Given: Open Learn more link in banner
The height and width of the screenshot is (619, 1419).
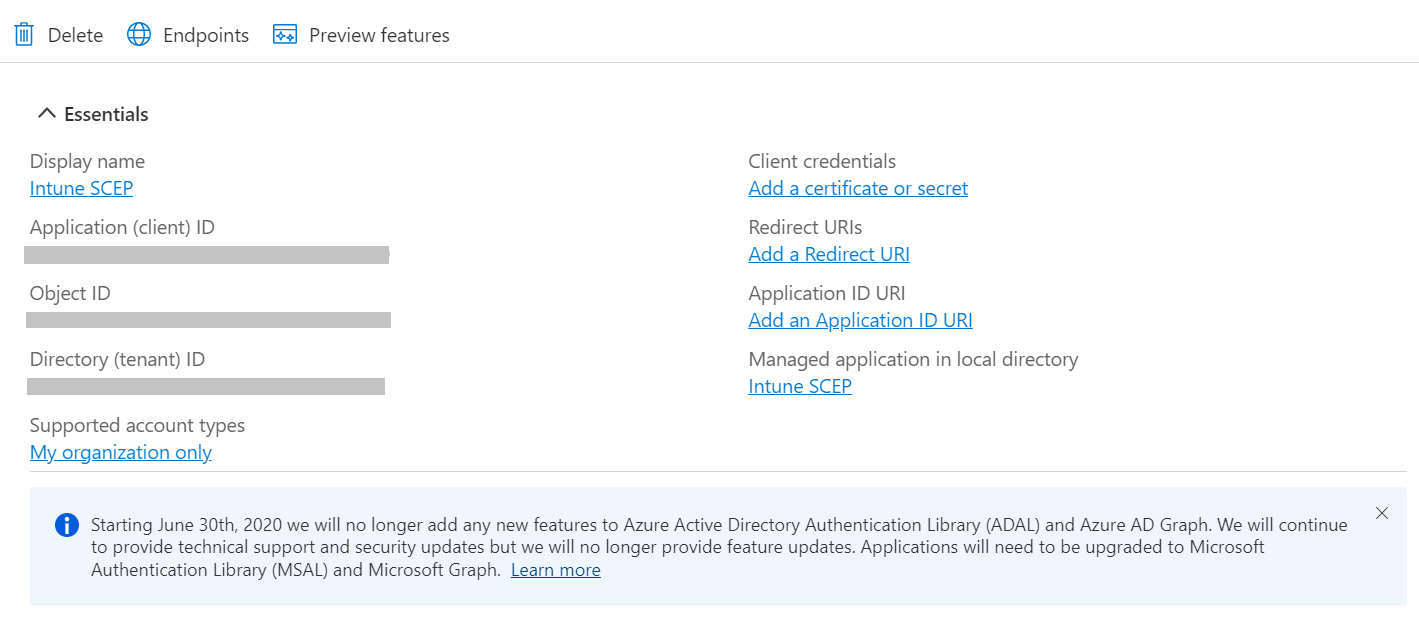Looking at the screenshot, I should click(556, 570).
